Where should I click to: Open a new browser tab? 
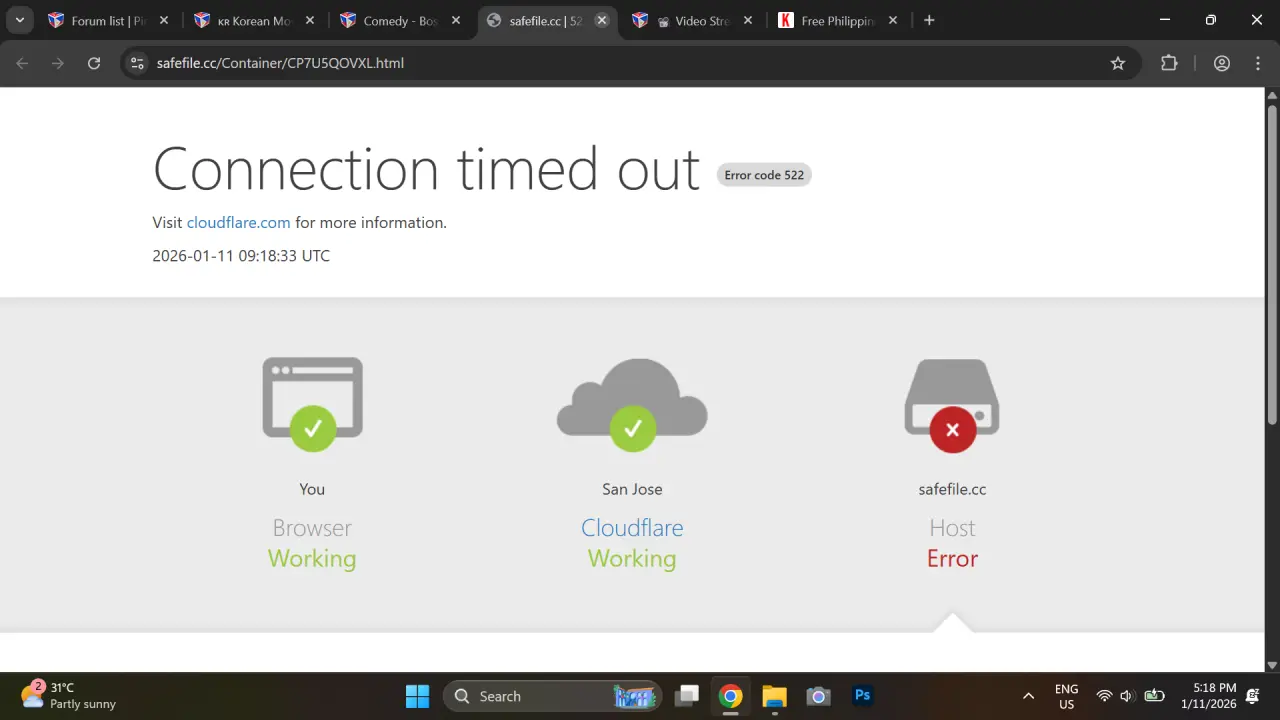(x=929, y=20)
